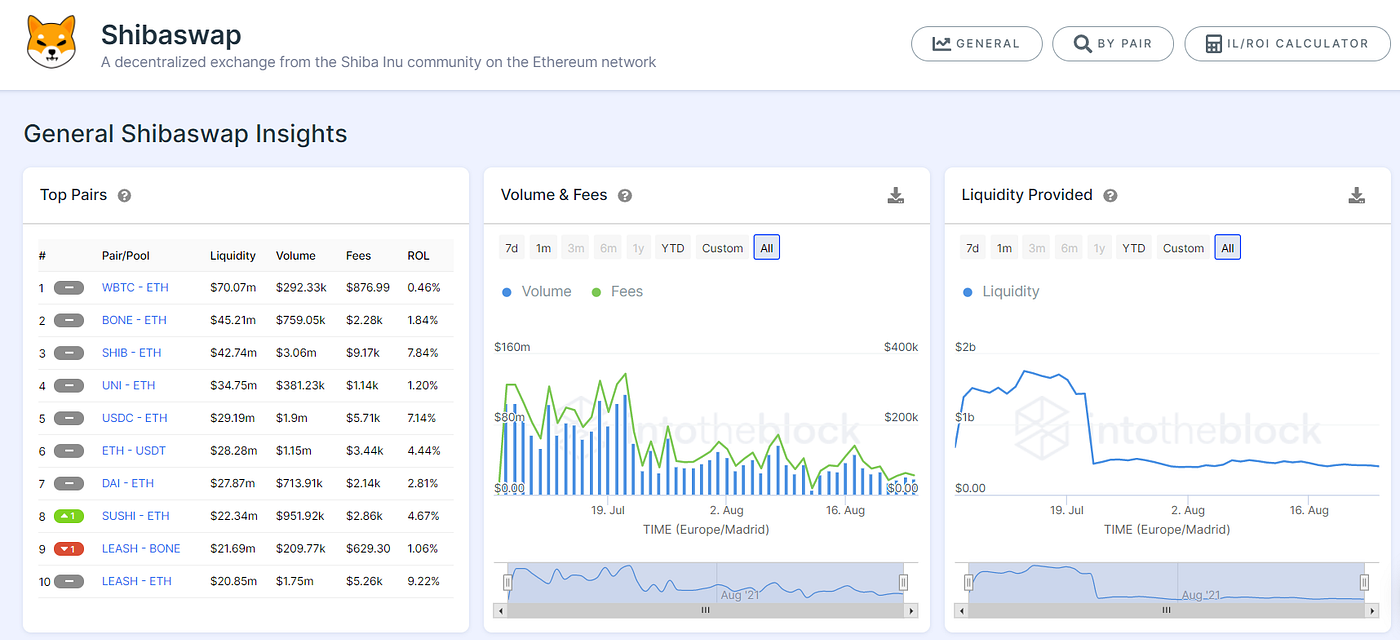Open the LEASH - ETH pair
The image size is (1400, 640).
point(136,581)
